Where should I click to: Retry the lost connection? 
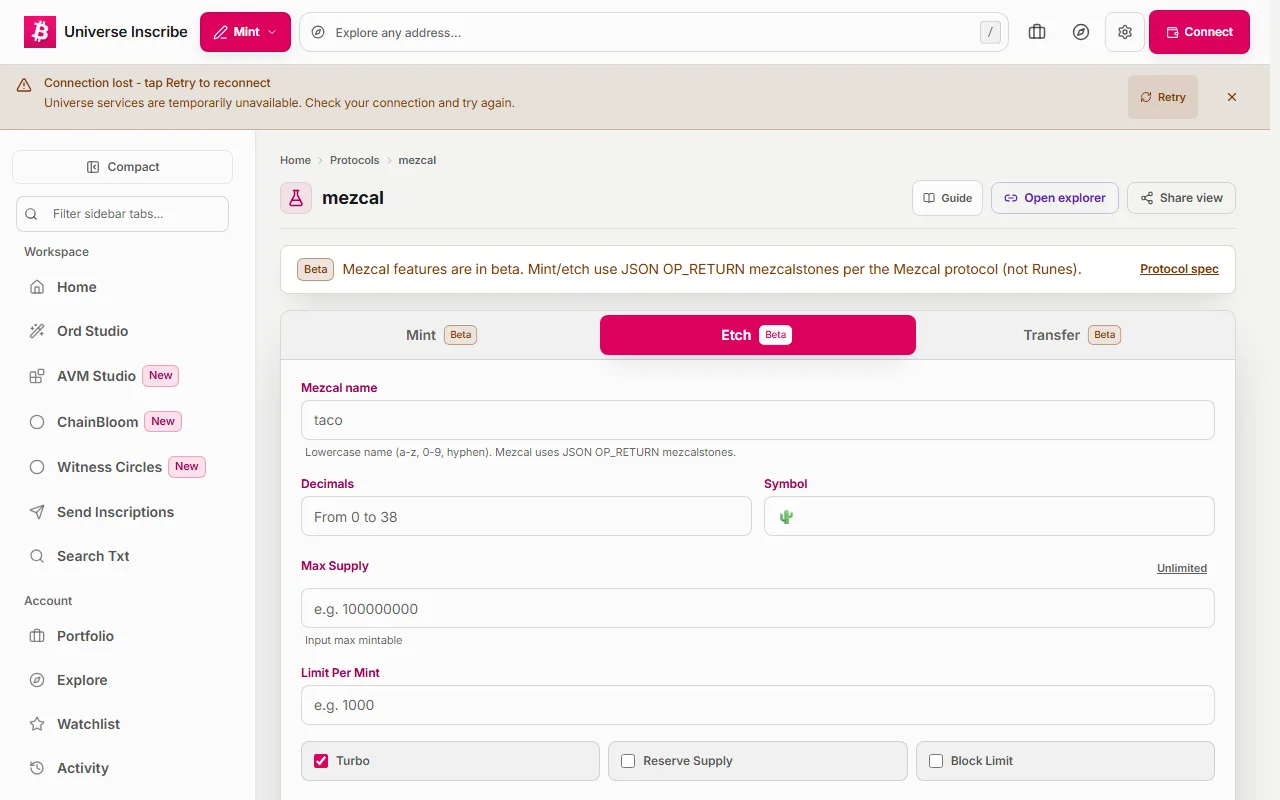tap(1163, 97)
